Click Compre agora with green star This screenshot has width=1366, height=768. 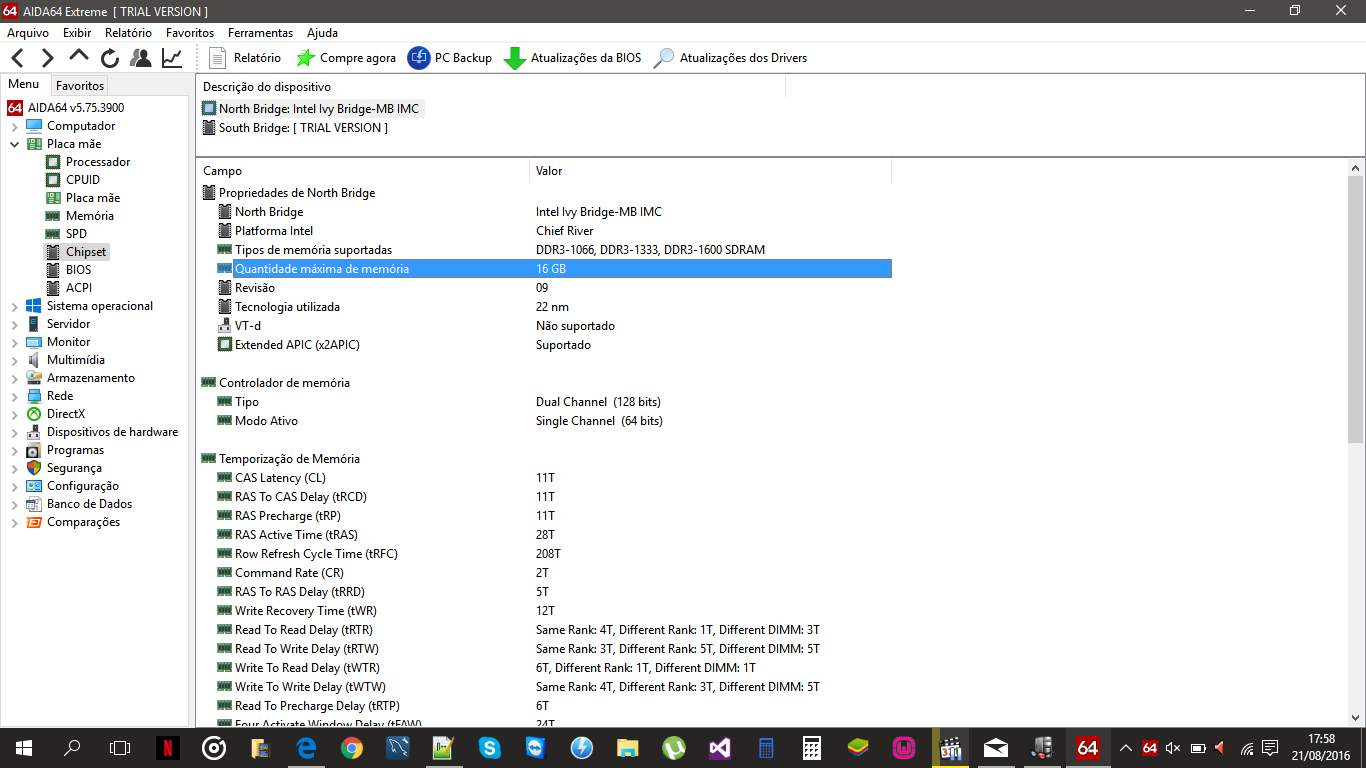(x=346, y=58)
